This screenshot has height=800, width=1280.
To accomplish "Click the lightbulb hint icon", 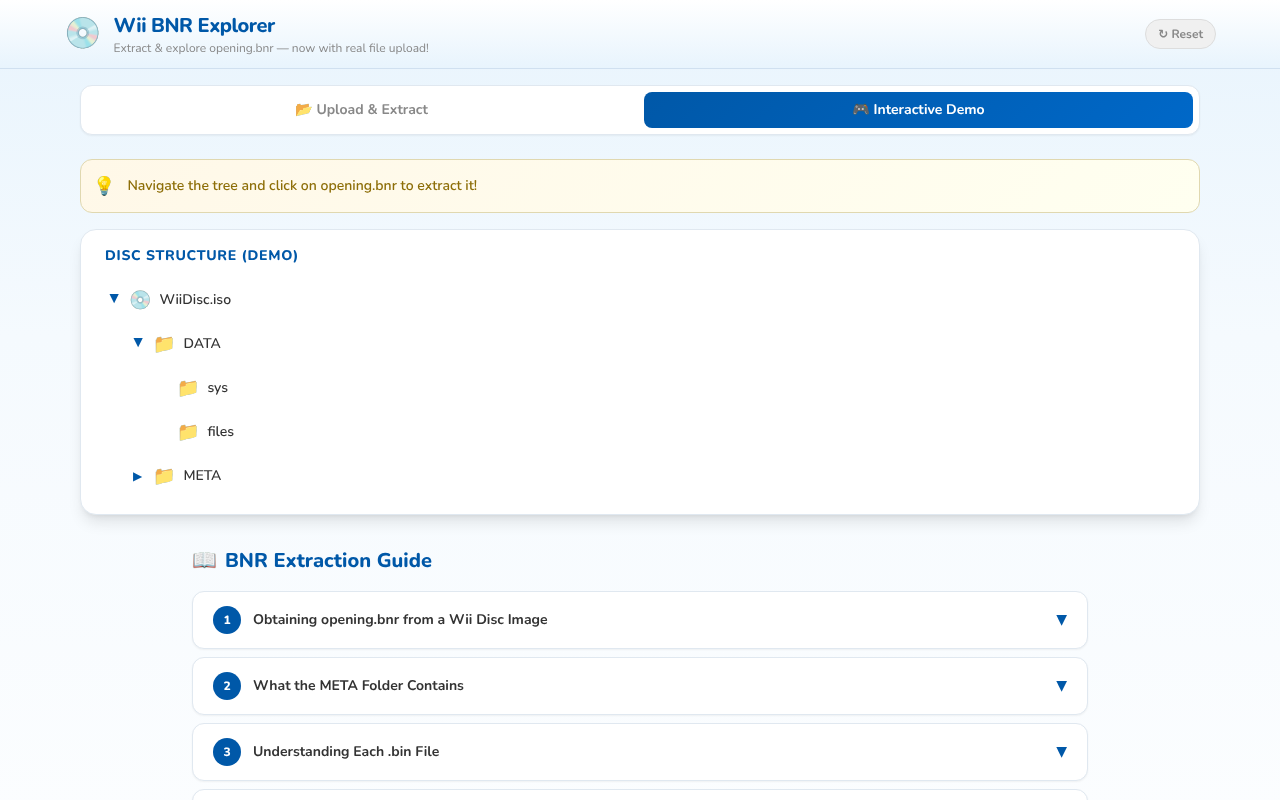I will click(104, 186).
